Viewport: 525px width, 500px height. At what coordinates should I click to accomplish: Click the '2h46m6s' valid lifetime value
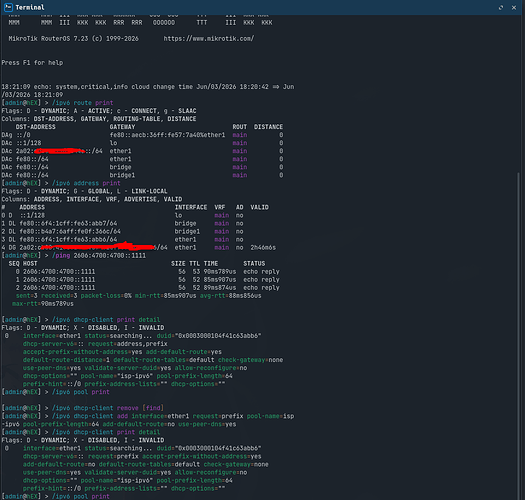point(263,247)
